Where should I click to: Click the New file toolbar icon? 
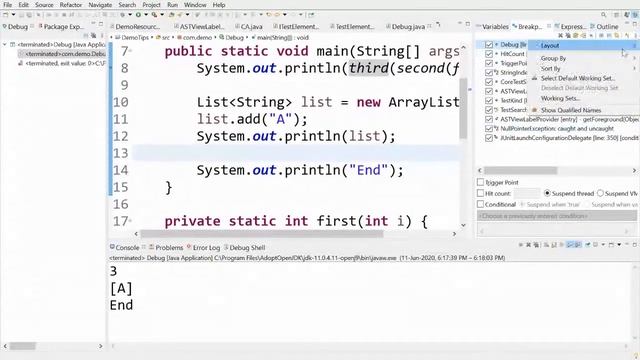[x=6, y=15]
